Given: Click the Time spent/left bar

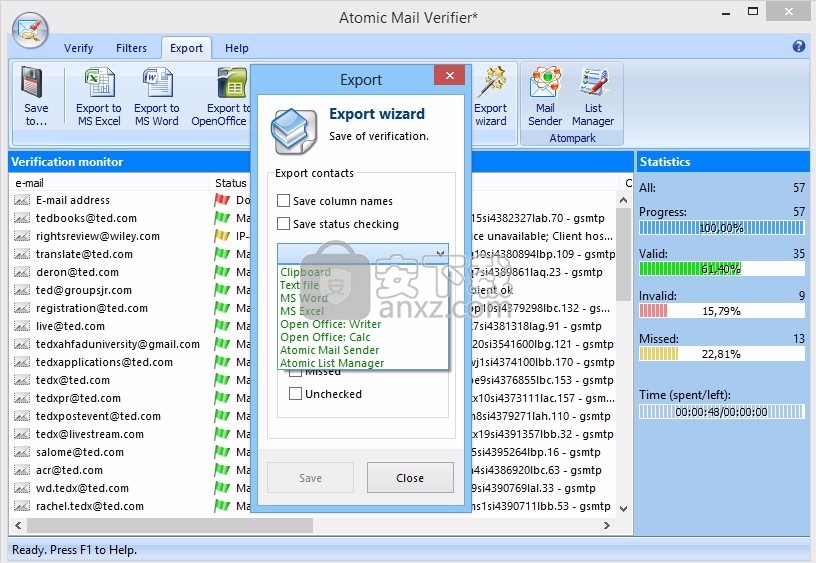Looking at the screenshot, I should [721, 412].
